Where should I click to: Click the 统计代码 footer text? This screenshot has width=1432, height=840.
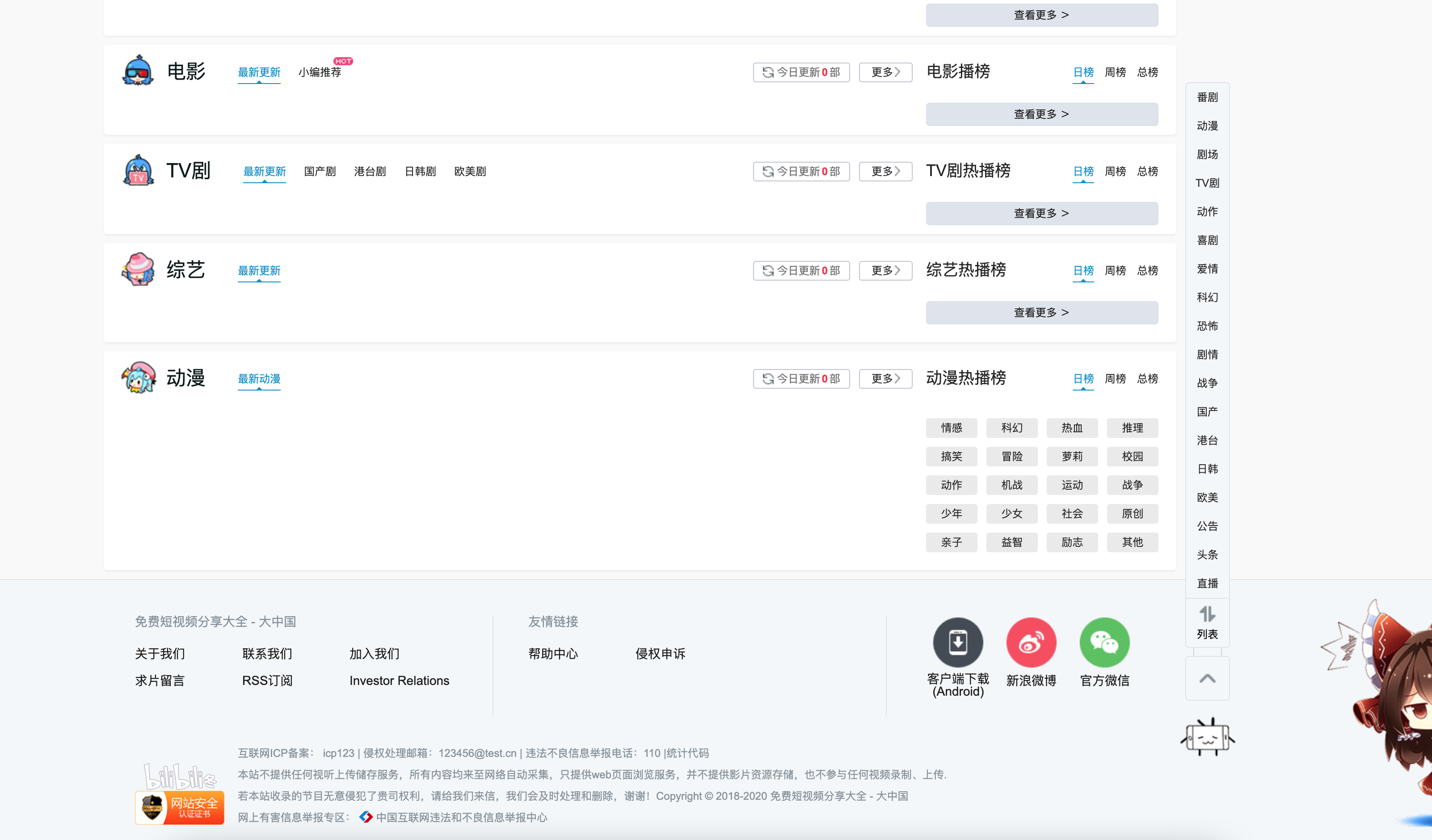coord(687,753)
